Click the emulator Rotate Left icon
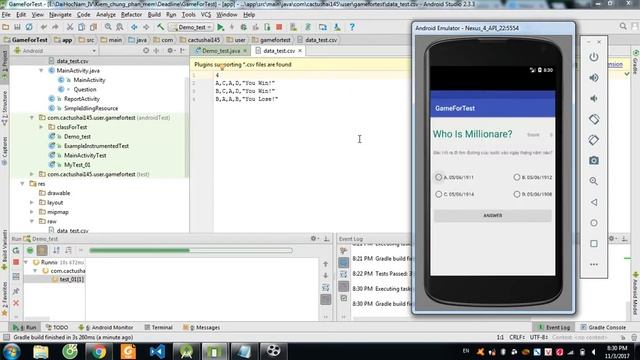640x360 pixels. pyautogui.click(x=594, y=119)
